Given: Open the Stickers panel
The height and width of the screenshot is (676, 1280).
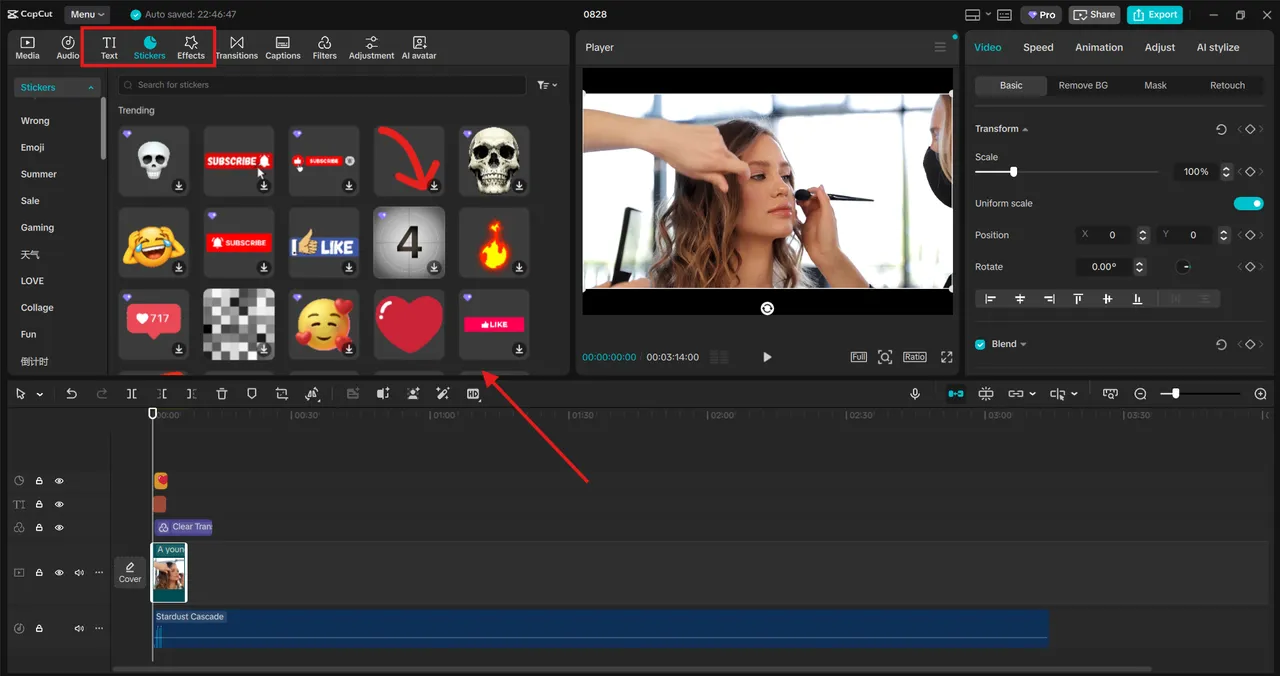Looking at the screenshot, I should pos(149,46).
